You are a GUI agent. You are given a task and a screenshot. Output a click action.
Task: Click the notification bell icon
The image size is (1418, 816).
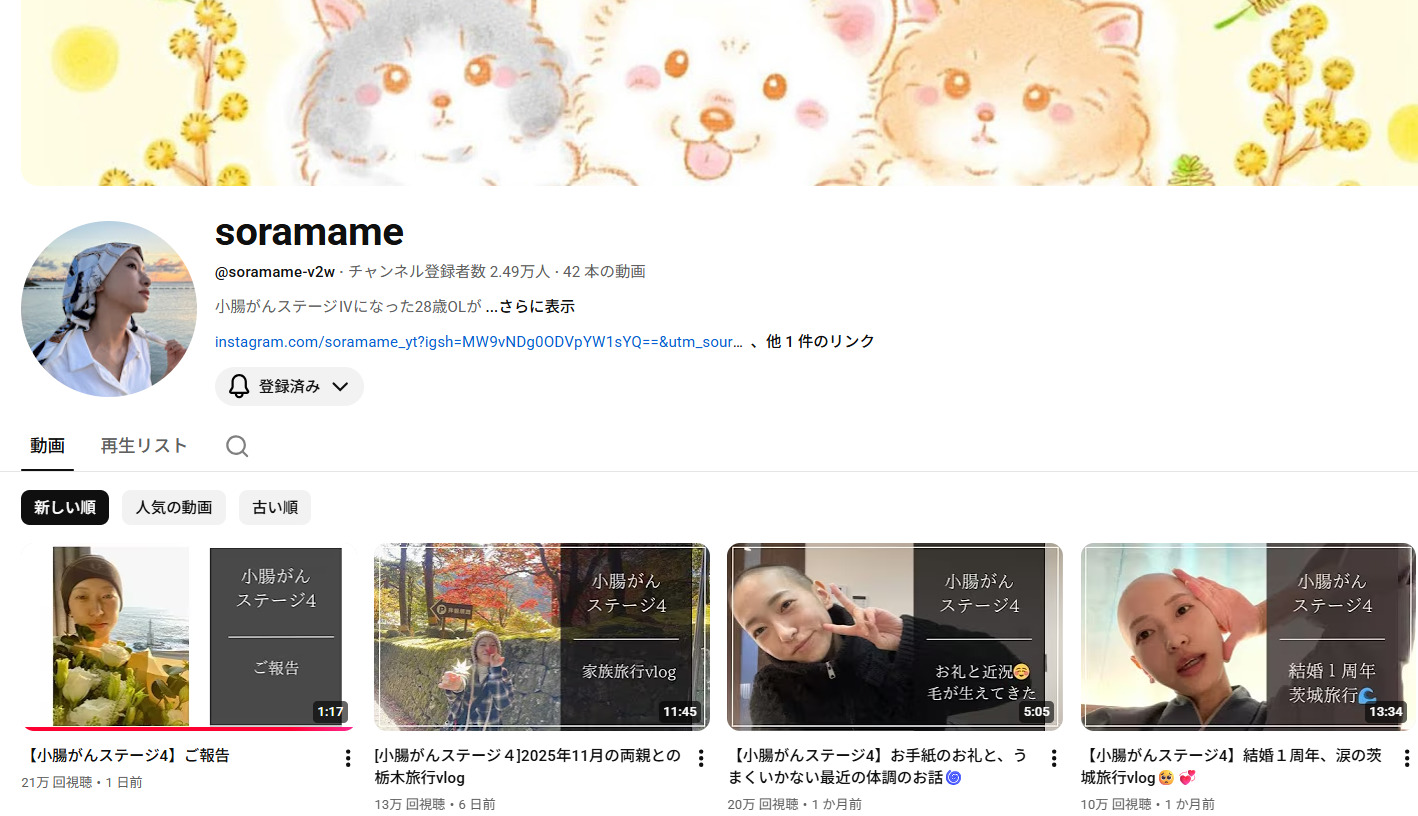point(239,386)
